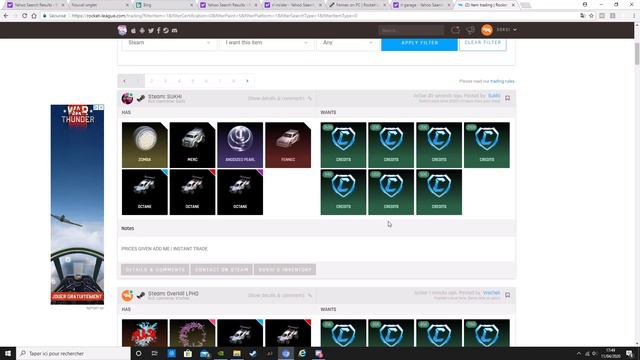Go to next page arrow in pagination
The image size is (640, 360).
(x=247, y=81)
